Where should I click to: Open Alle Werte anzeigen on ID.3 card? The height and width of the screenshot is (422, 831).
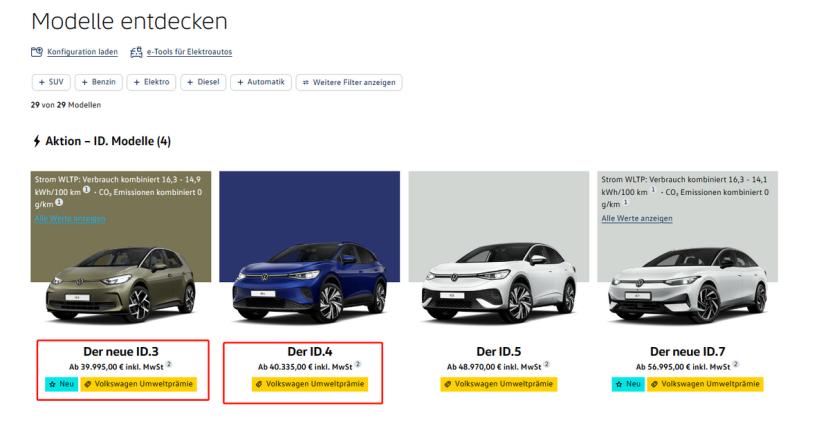pos(70,218)
